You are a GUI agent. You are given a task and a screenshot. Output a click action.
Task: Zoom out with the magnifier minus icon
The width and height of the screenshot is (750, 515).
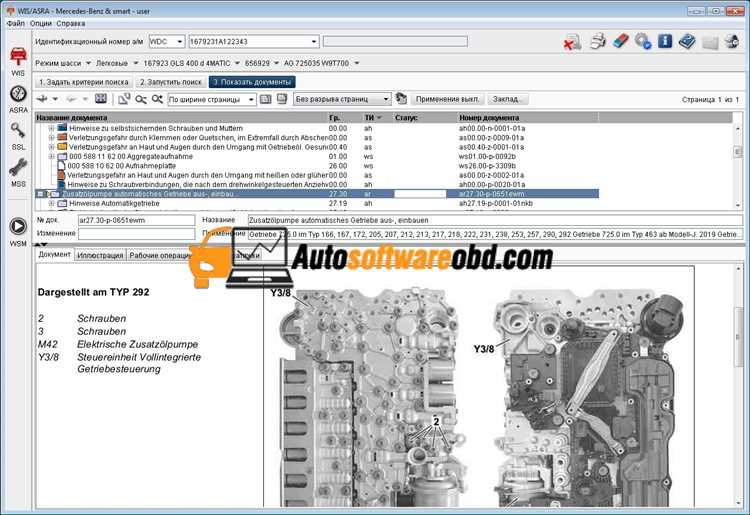click(x=141, y=99)
